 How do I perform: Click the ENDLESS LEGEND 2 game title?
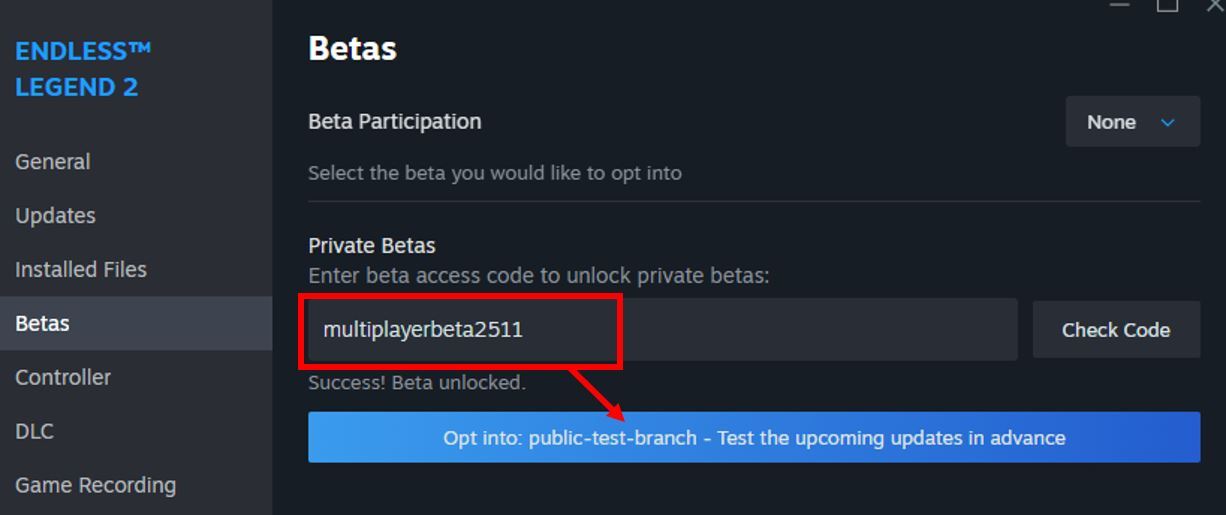(83, 69)
